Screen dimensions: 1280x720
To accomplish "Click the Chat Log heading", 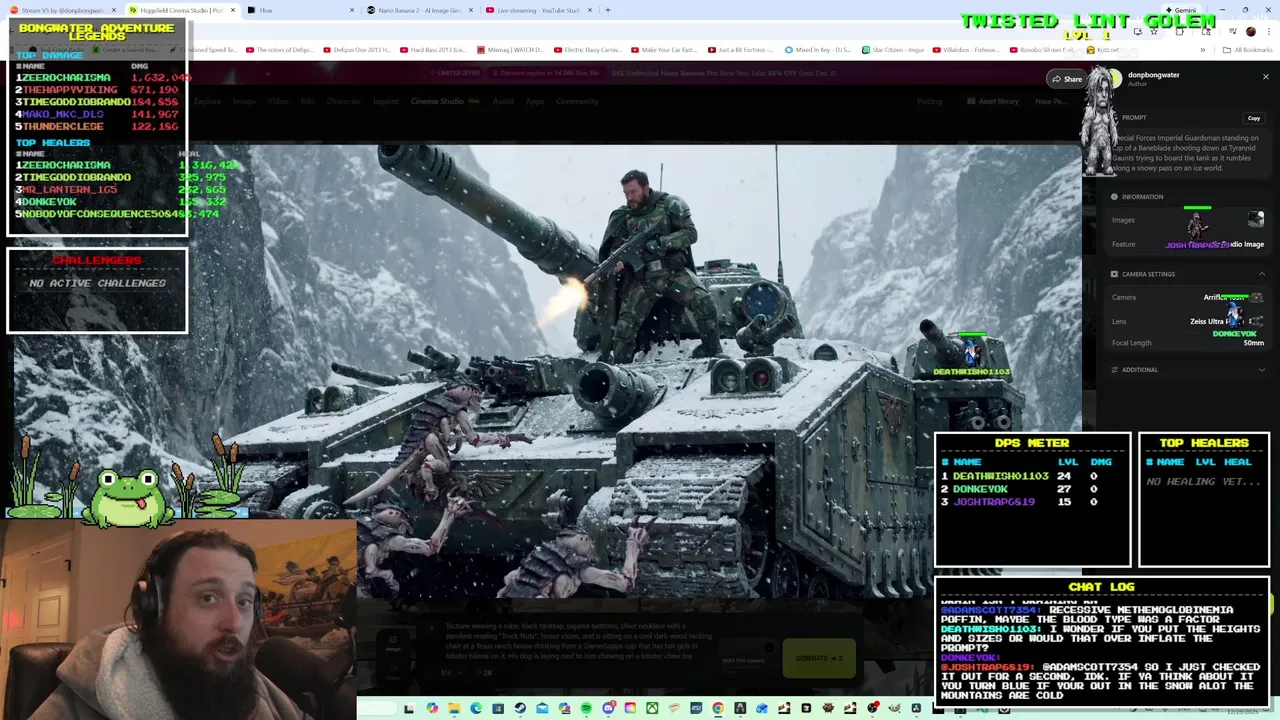I will [x=1101, y=587].
